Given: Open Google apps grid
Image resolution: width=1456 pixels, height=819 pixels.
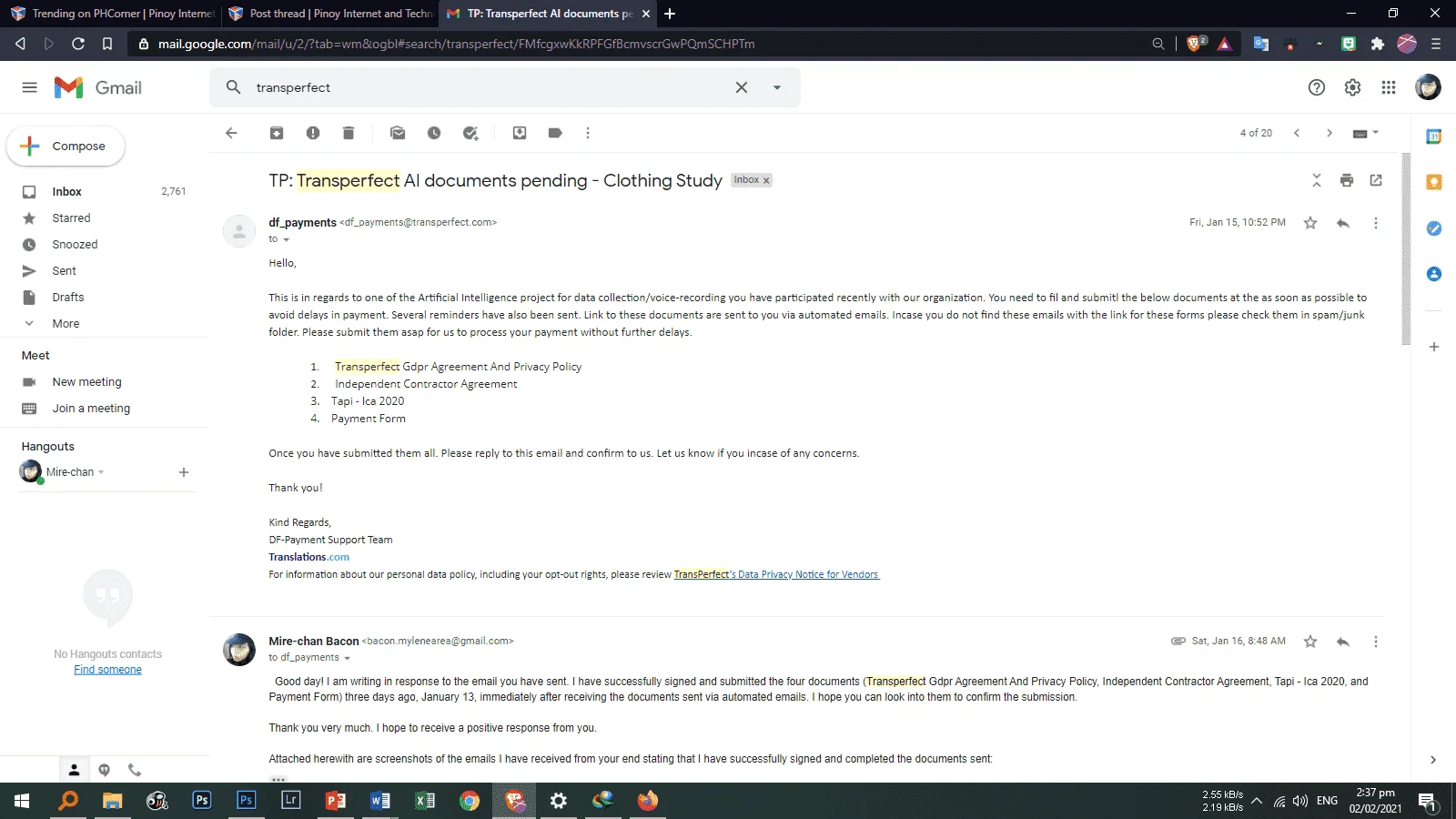Looking at the screenshot, I should pyautogui.click(x=1389, y=87).
